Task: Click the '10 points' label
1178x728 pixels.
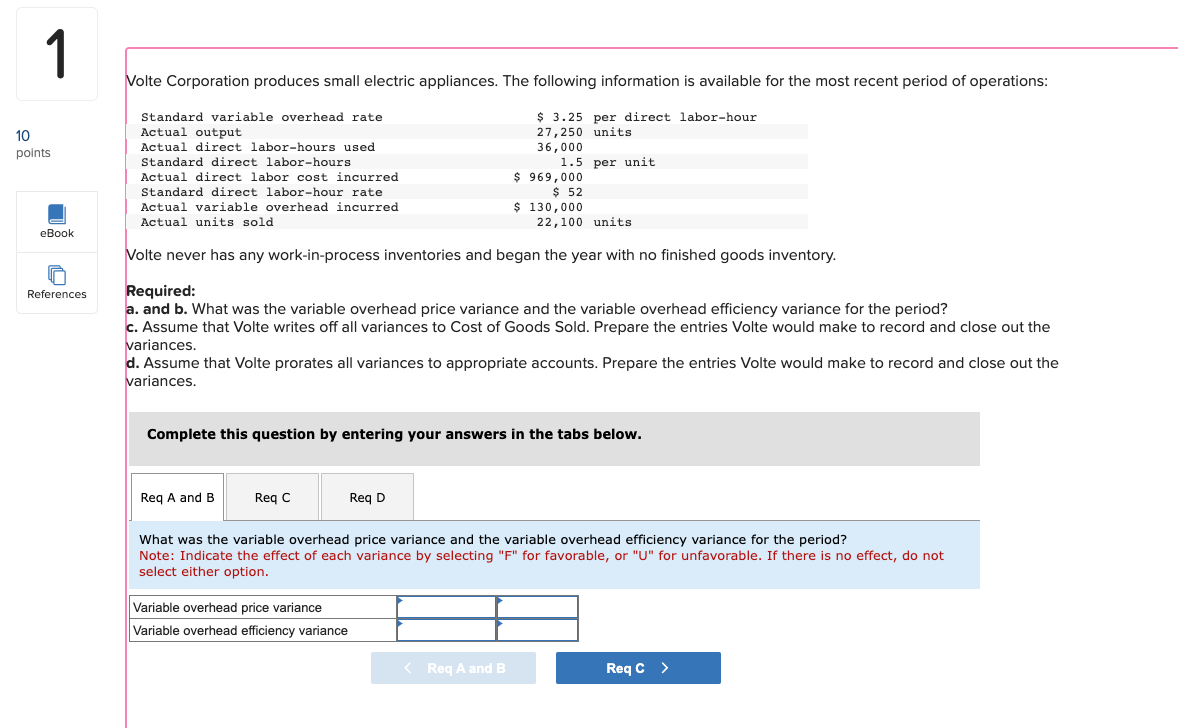Action: coord(33,143)
